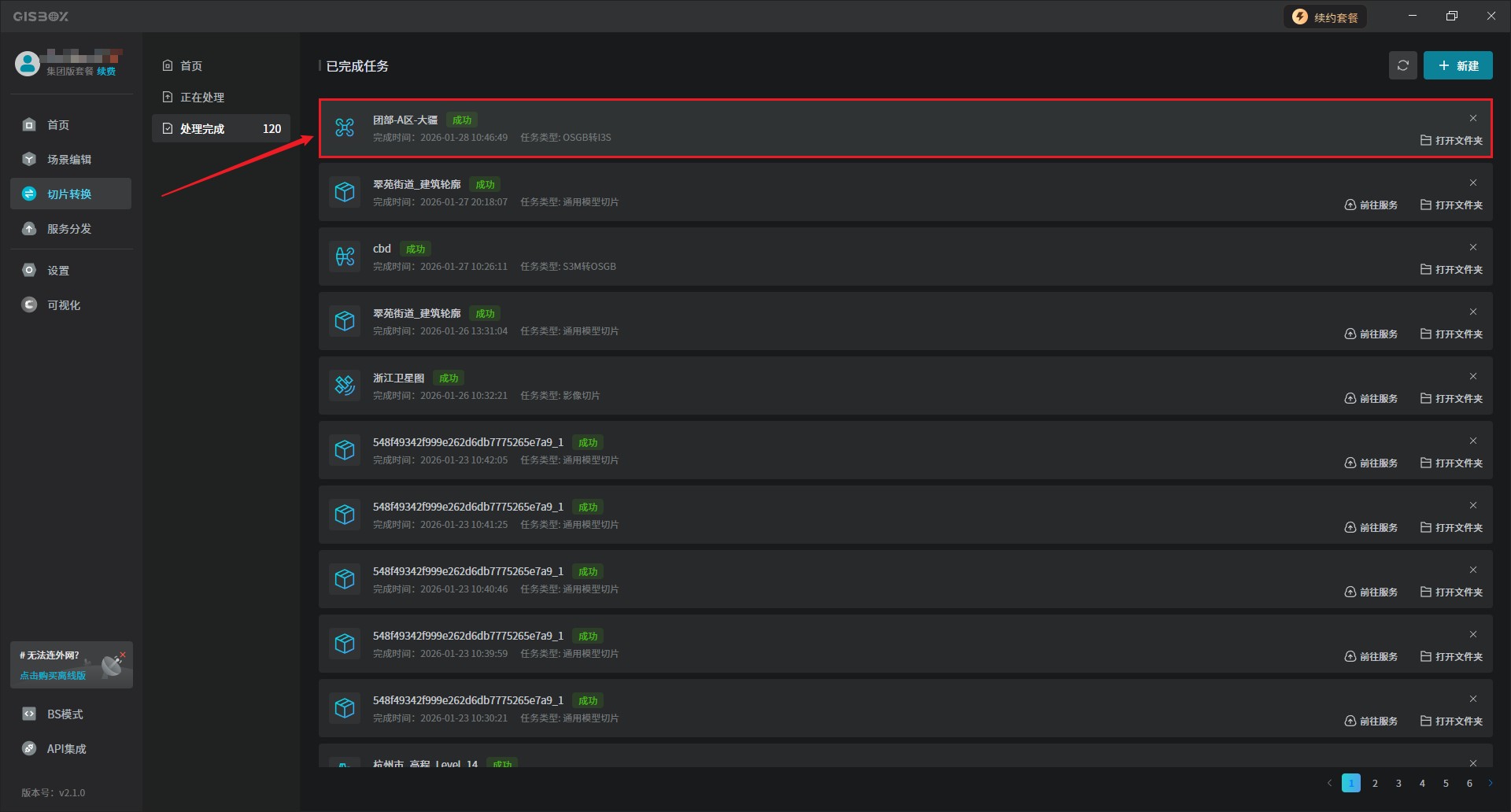The width and height of the screenshot is (1511, 812).
Task: Delete the cbd task entry
Action: point(1473,248)
